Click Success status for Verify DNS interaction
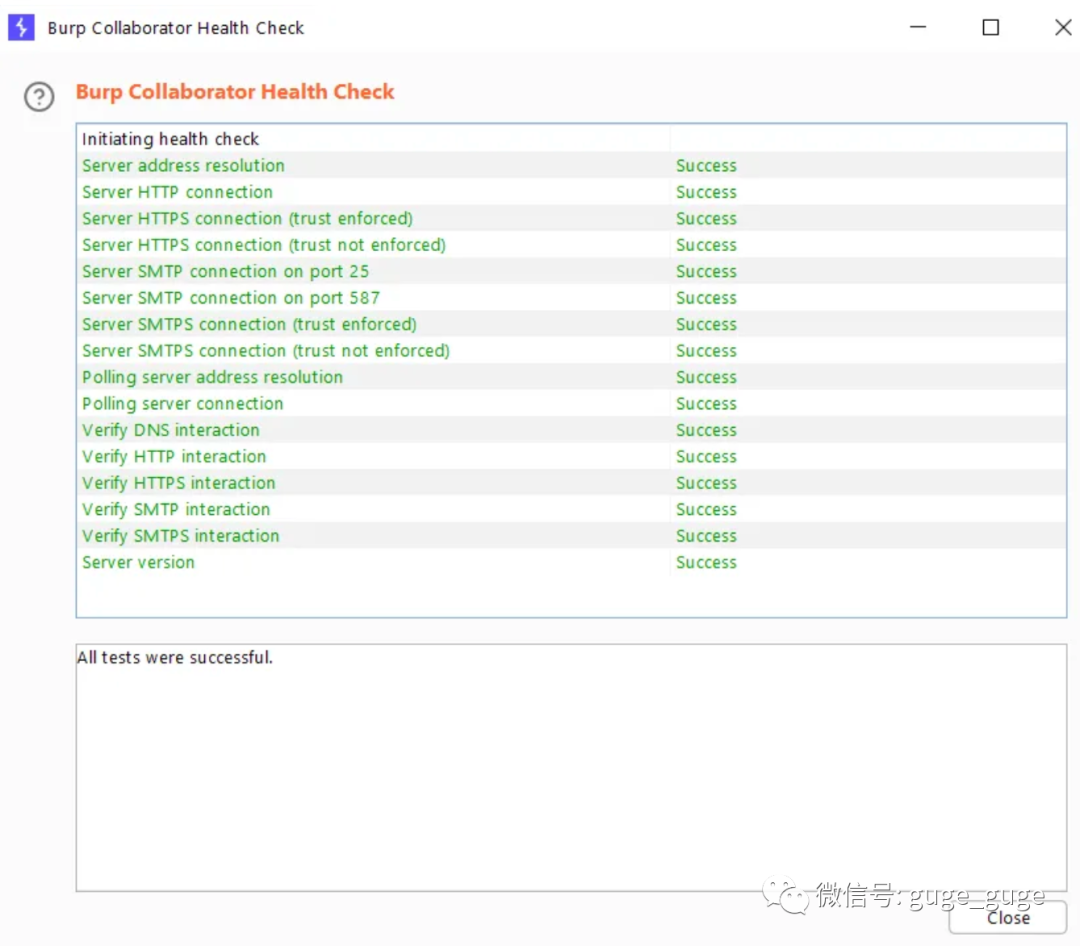The image size is (1080, 946). tap(706, 430)
